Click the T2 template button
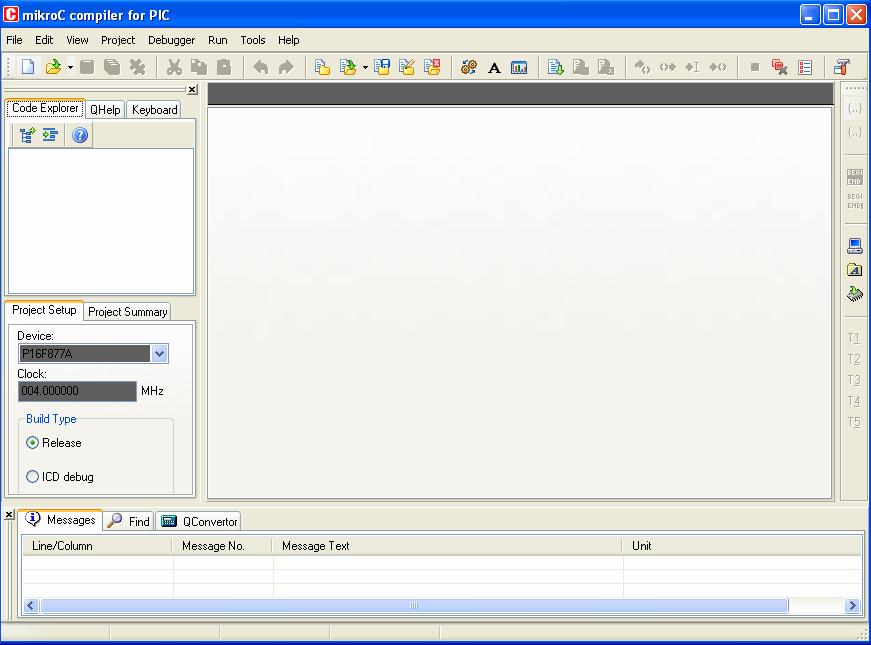Screen dimensions: 871x645 [854, 359]
